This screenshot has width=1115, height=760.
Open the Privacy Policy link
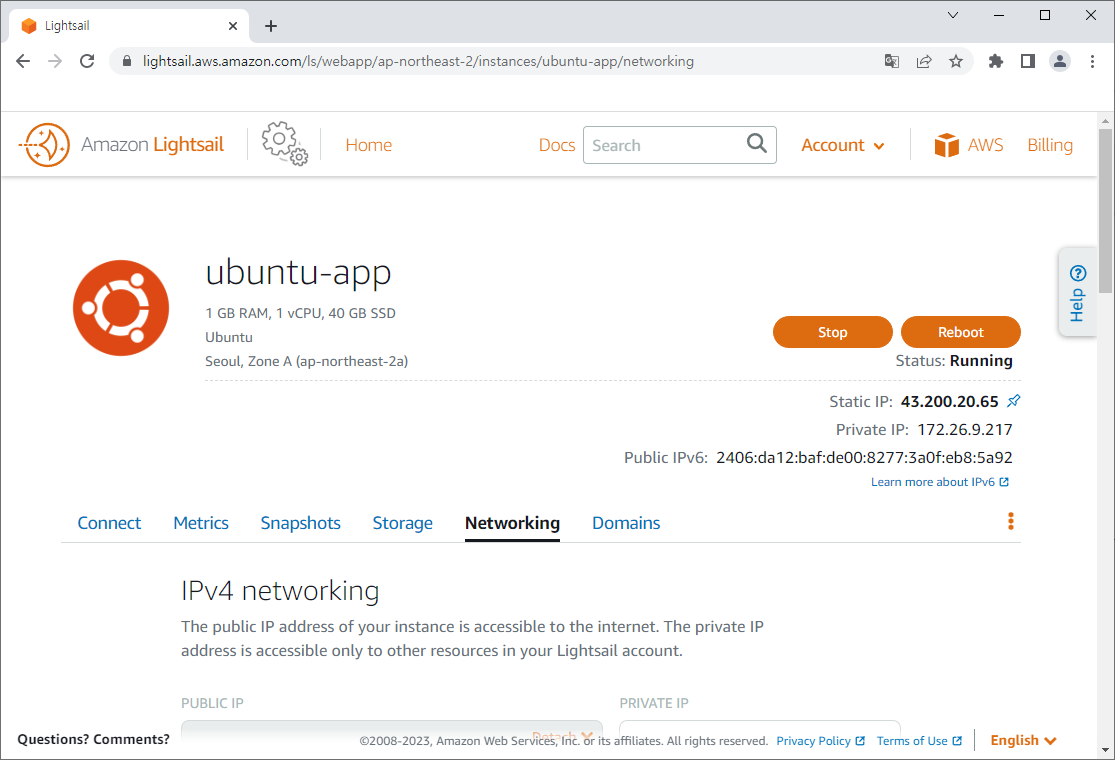820,741
